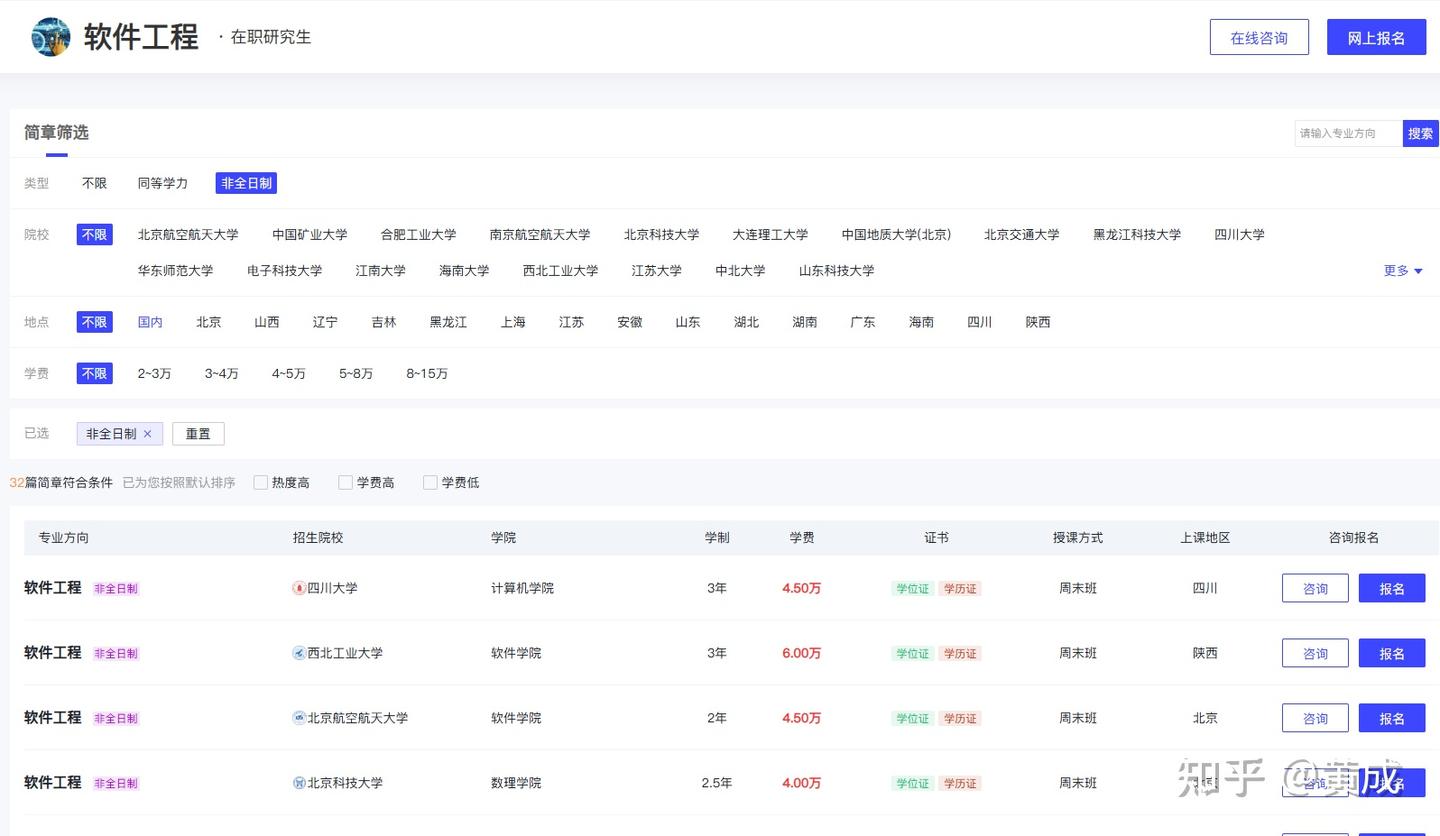Filter schools by 电子科技大学
This screenshot has width=1440, height=836.
tap(285, 271)
